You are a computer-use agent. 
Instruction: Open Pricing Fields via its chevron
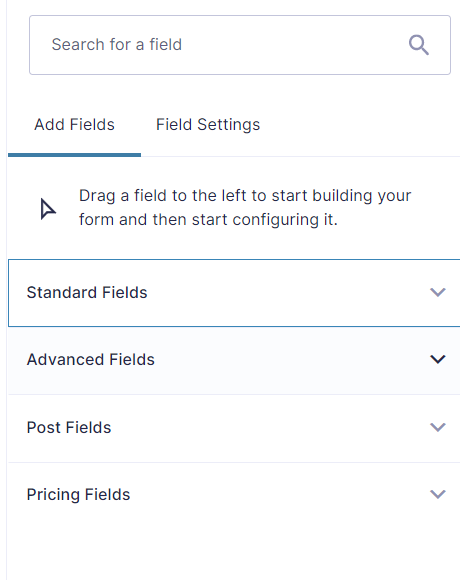(438, 494)
